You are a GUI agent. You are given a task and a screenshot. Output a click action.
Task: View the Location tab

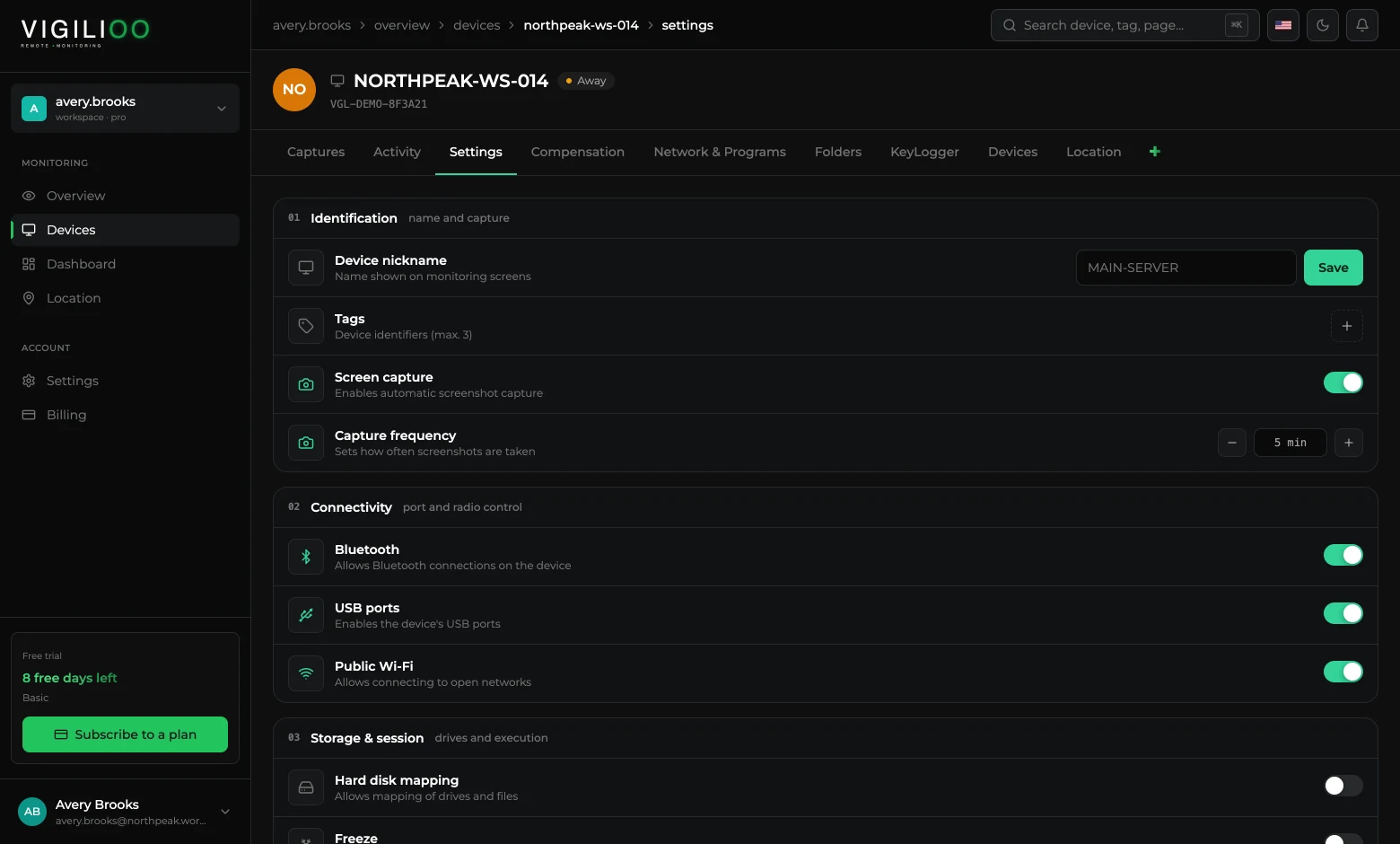pos(1093,152)
